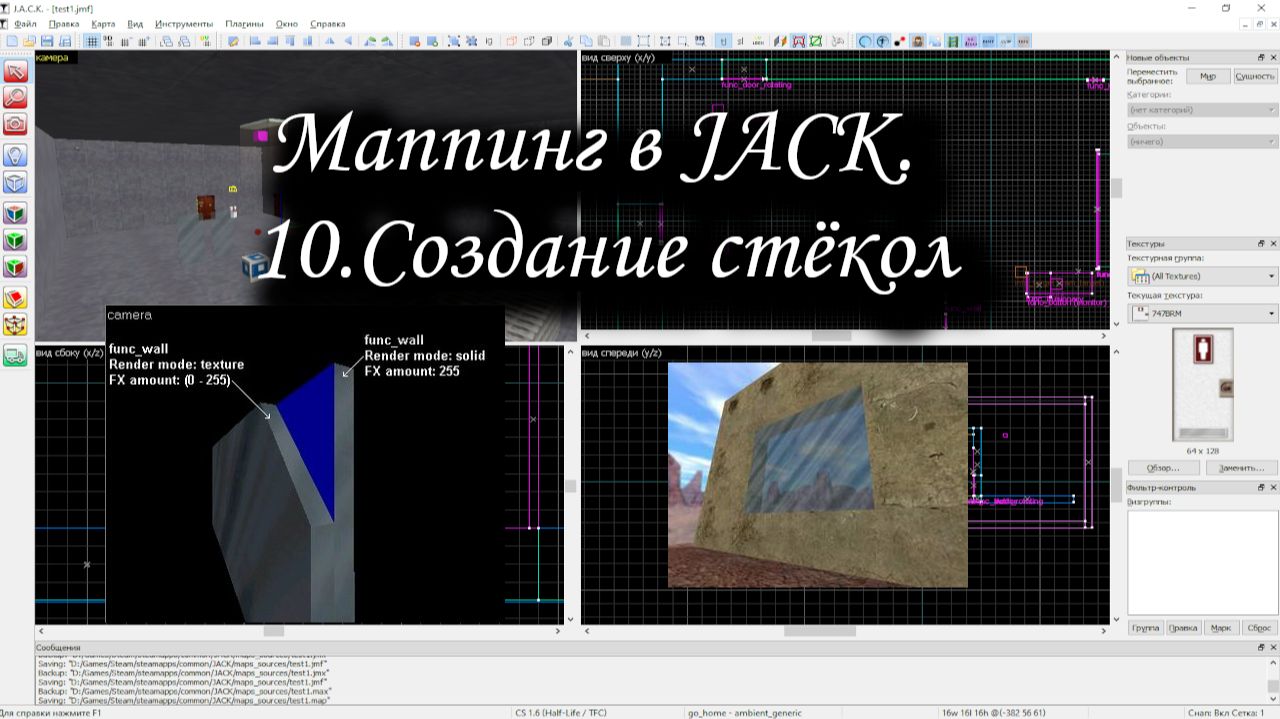Screen dimensions: 1280x719
Task: Select the Toggle texture application tool
Action: [x=15, y=213]
